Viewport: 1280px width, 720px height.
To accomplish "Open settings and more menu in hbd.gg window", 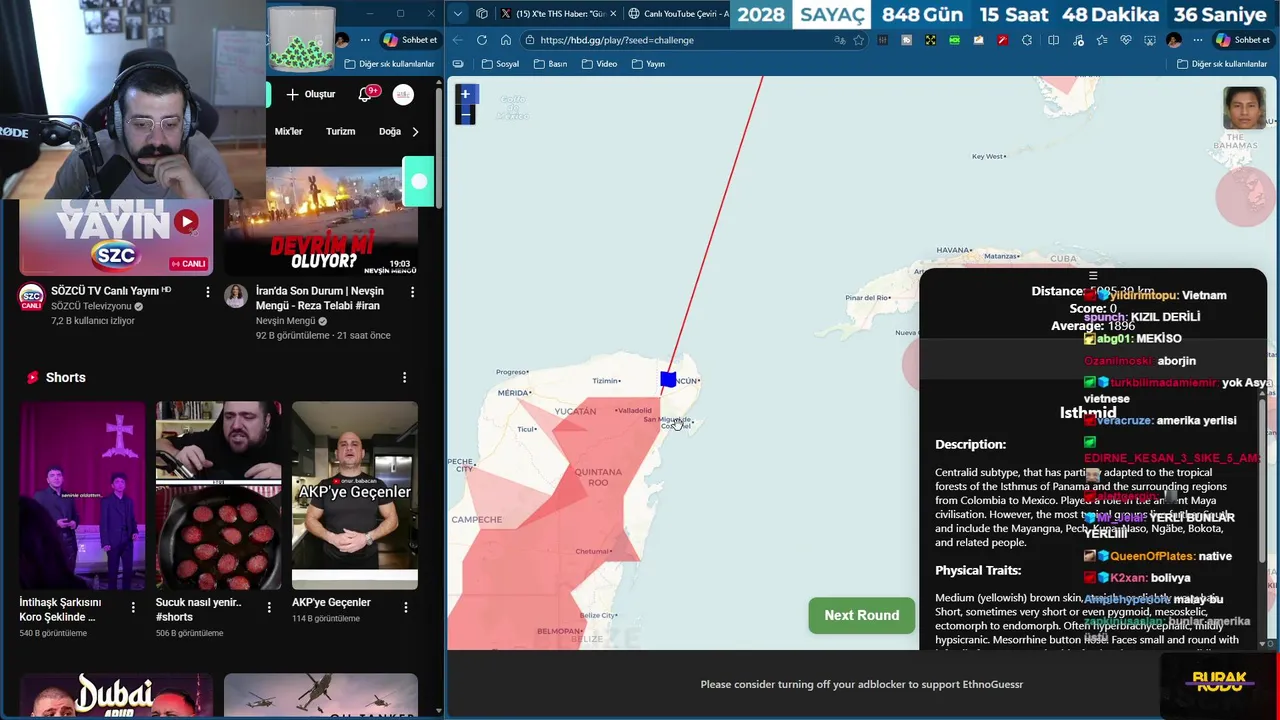I will pos(1198,40).
